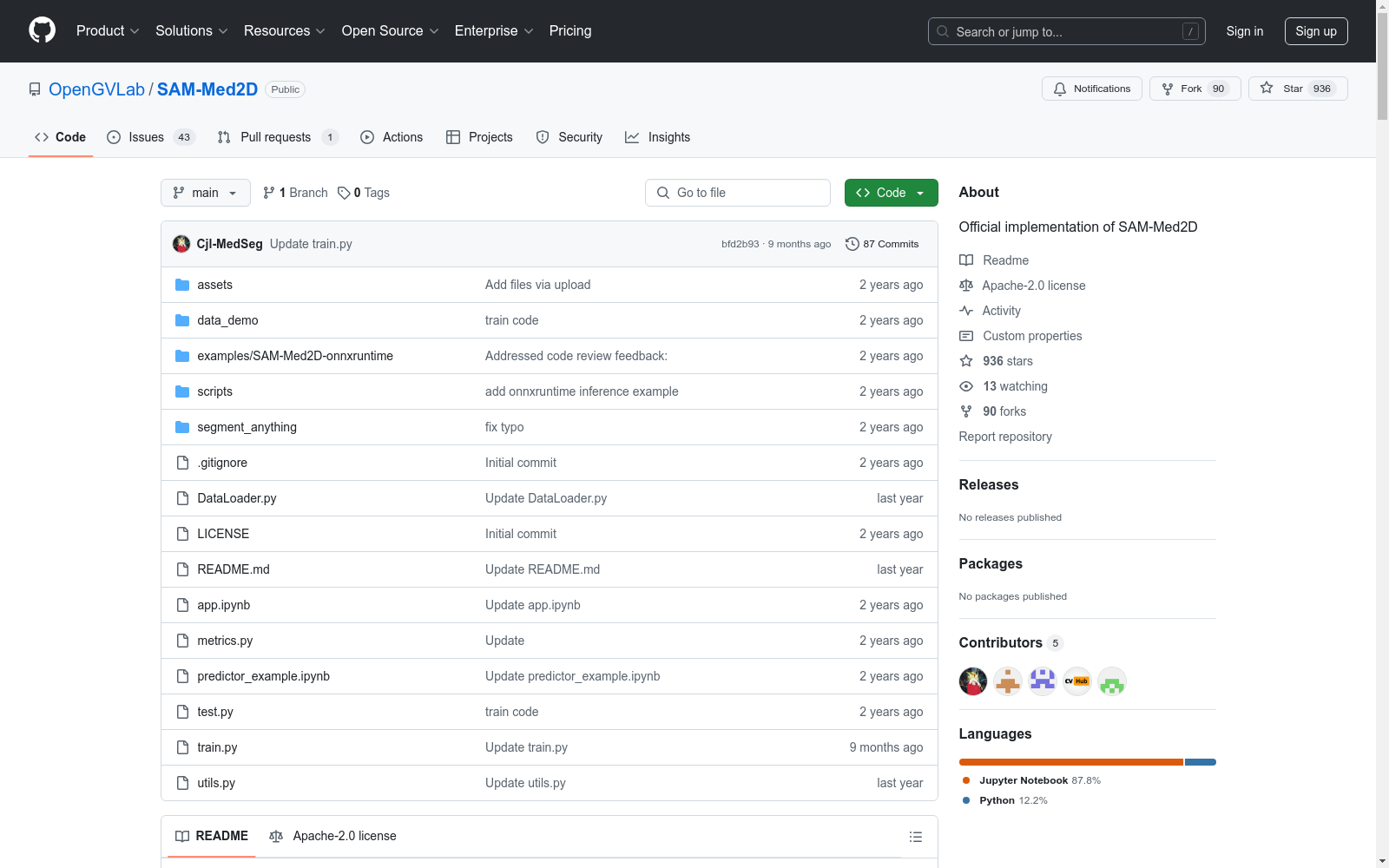Open the Actions tab
This screenshot has width=1389, height=868.
click(392, 137)
